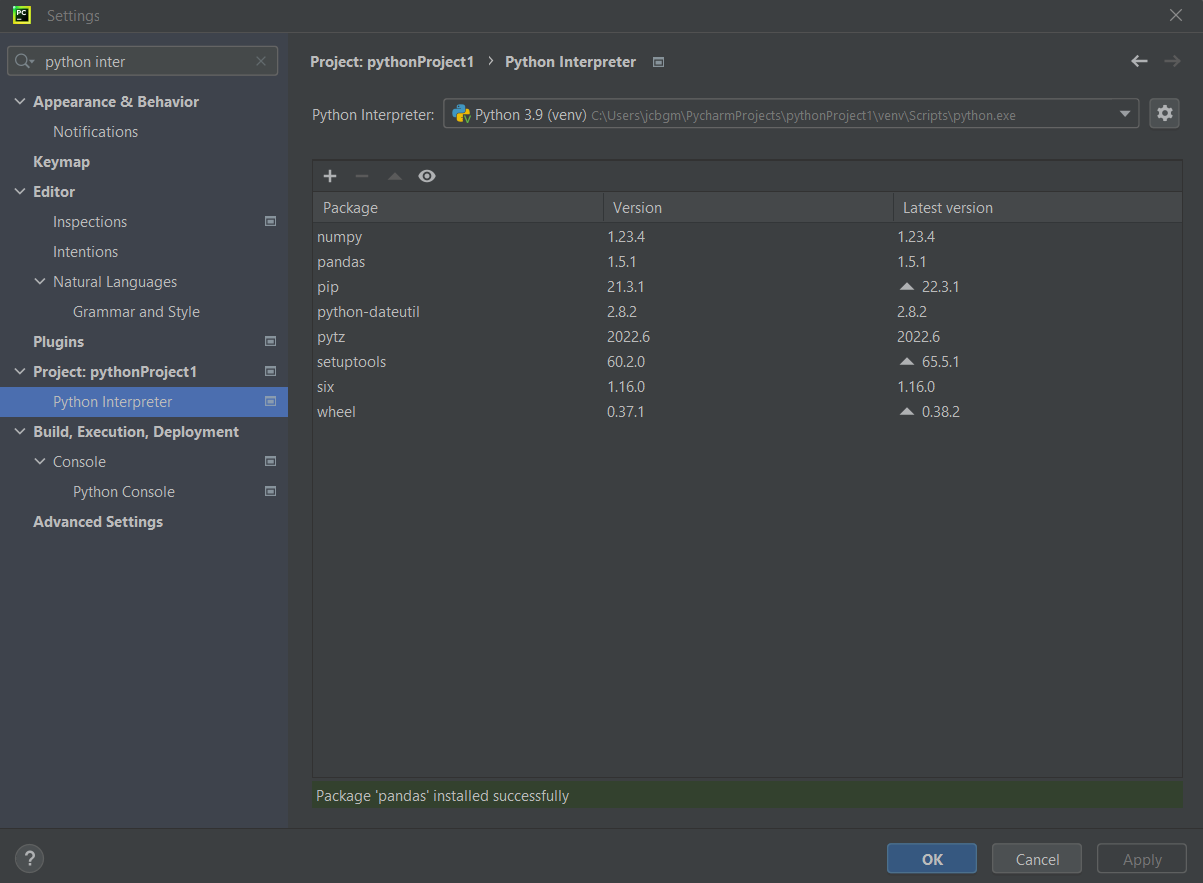Click upgrade arrow next to setuptools 65.5.1

click(907, 361)
